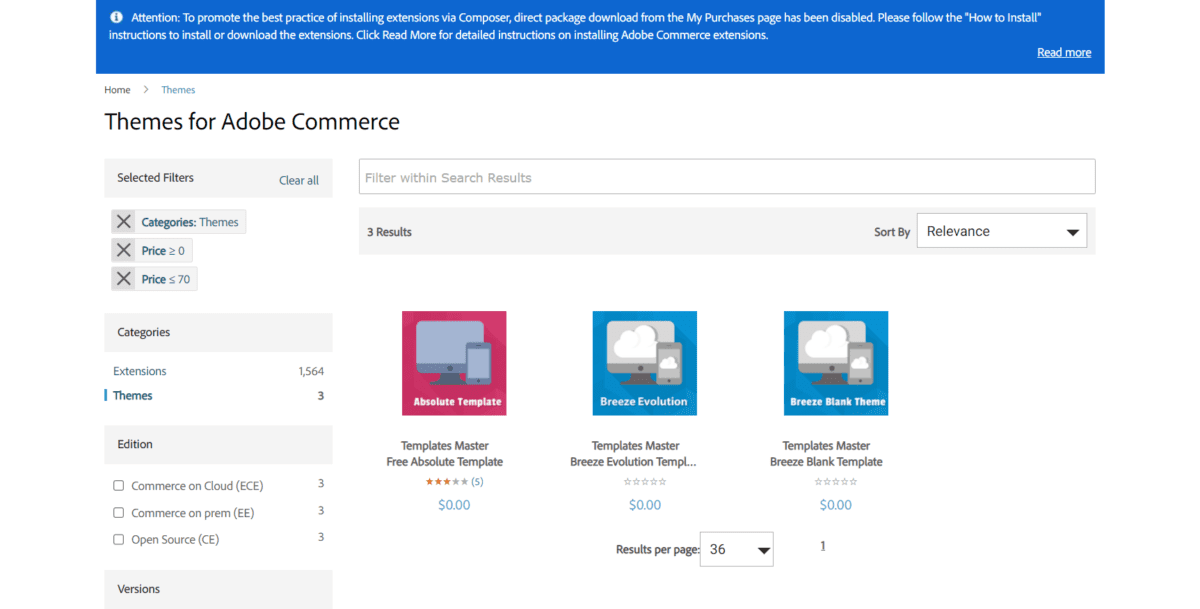Open Free Absolute Template title link
The height and width of the screenshot is (609, 1200).
445,462
